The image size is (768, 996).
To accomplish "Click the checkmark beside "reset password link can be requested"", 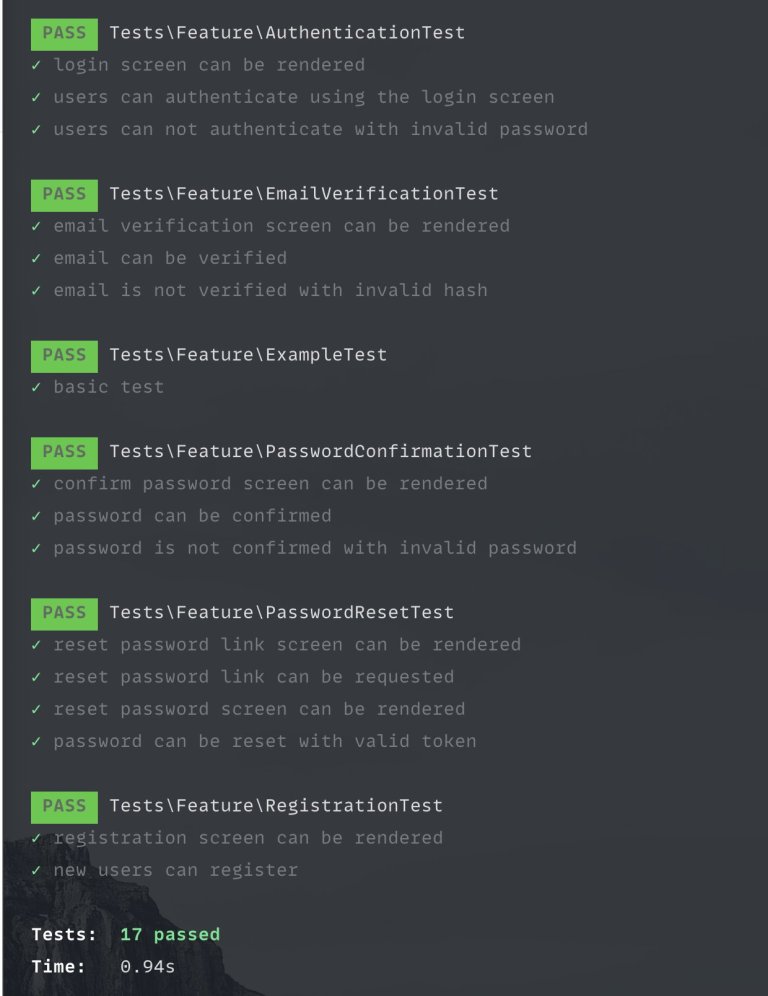I will coord(36,678).
